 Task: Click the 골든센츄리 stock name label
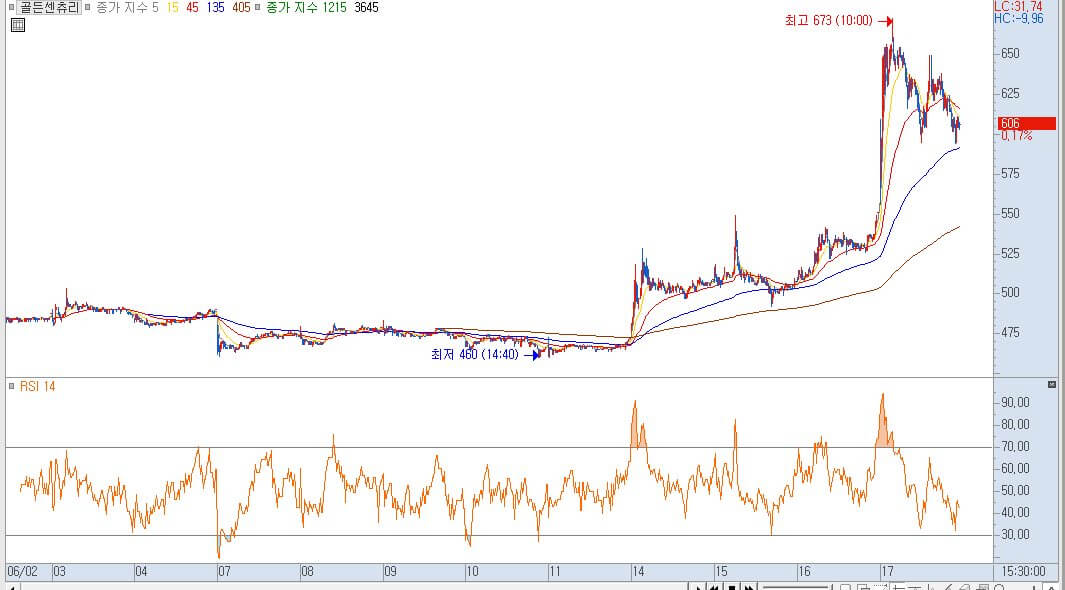pyautogui.click(x=49, y=7)
